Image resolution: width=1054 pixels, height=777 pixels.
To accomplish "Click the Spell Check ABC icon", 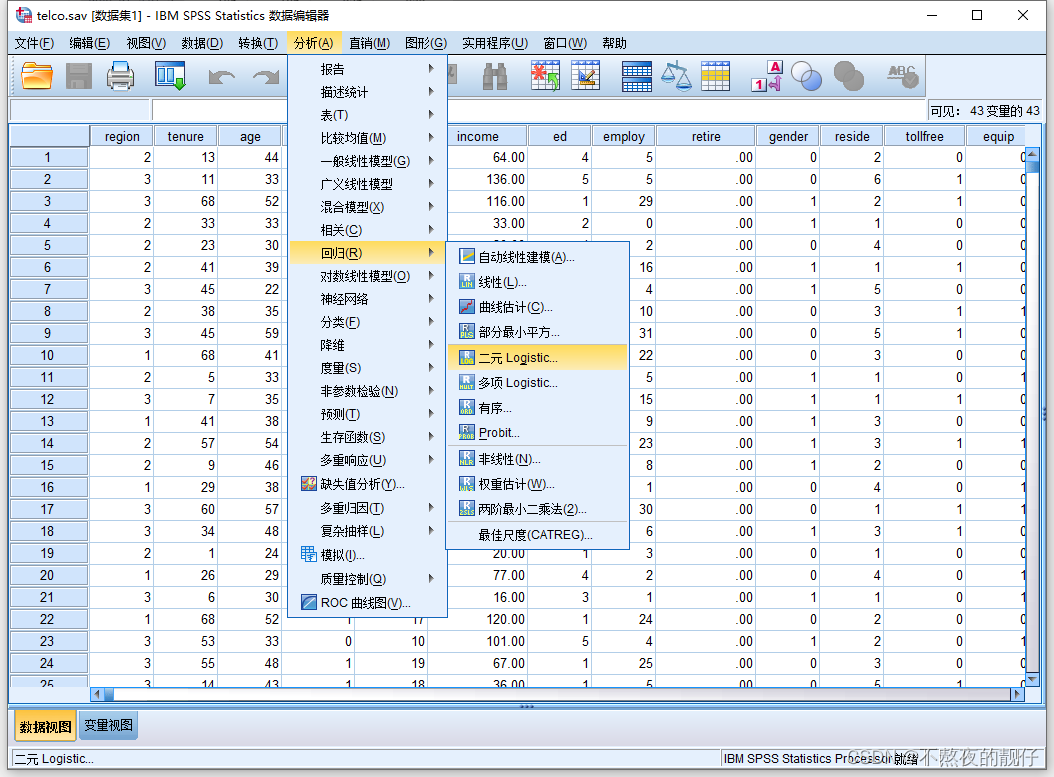I will (x=902, y=76).
